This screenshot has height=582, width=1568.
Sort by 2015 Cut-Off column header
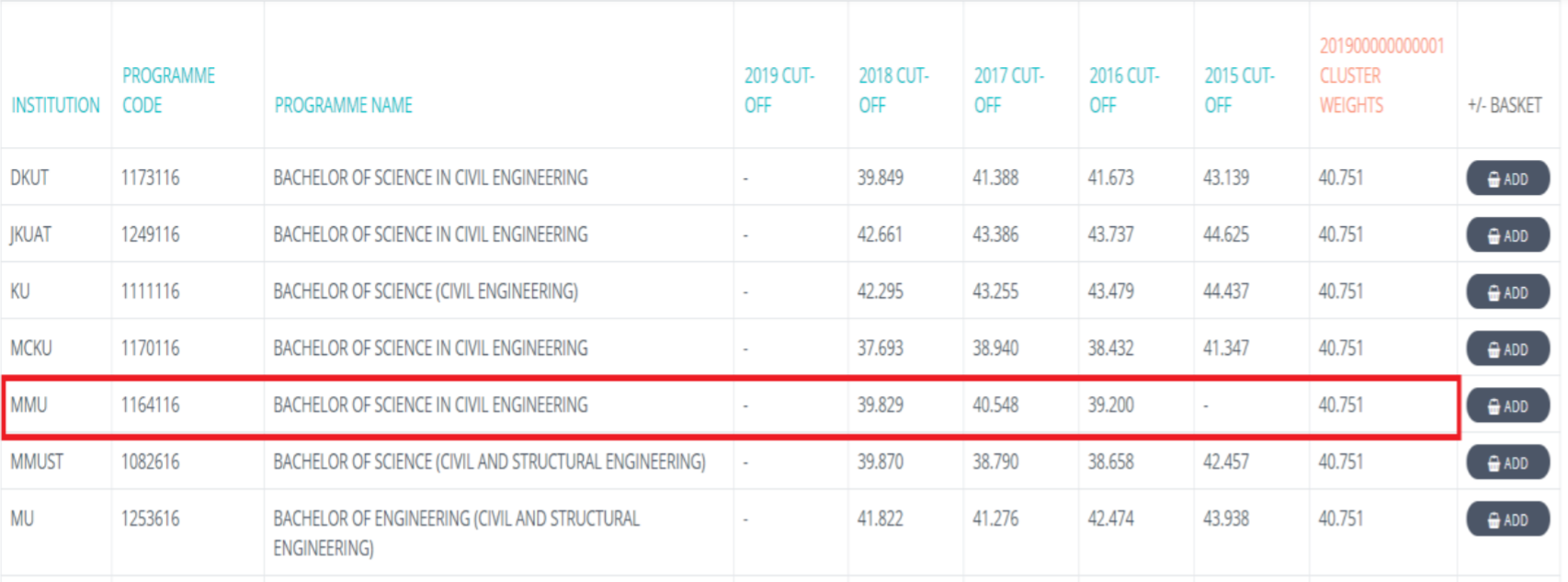tap(1239, 90)
